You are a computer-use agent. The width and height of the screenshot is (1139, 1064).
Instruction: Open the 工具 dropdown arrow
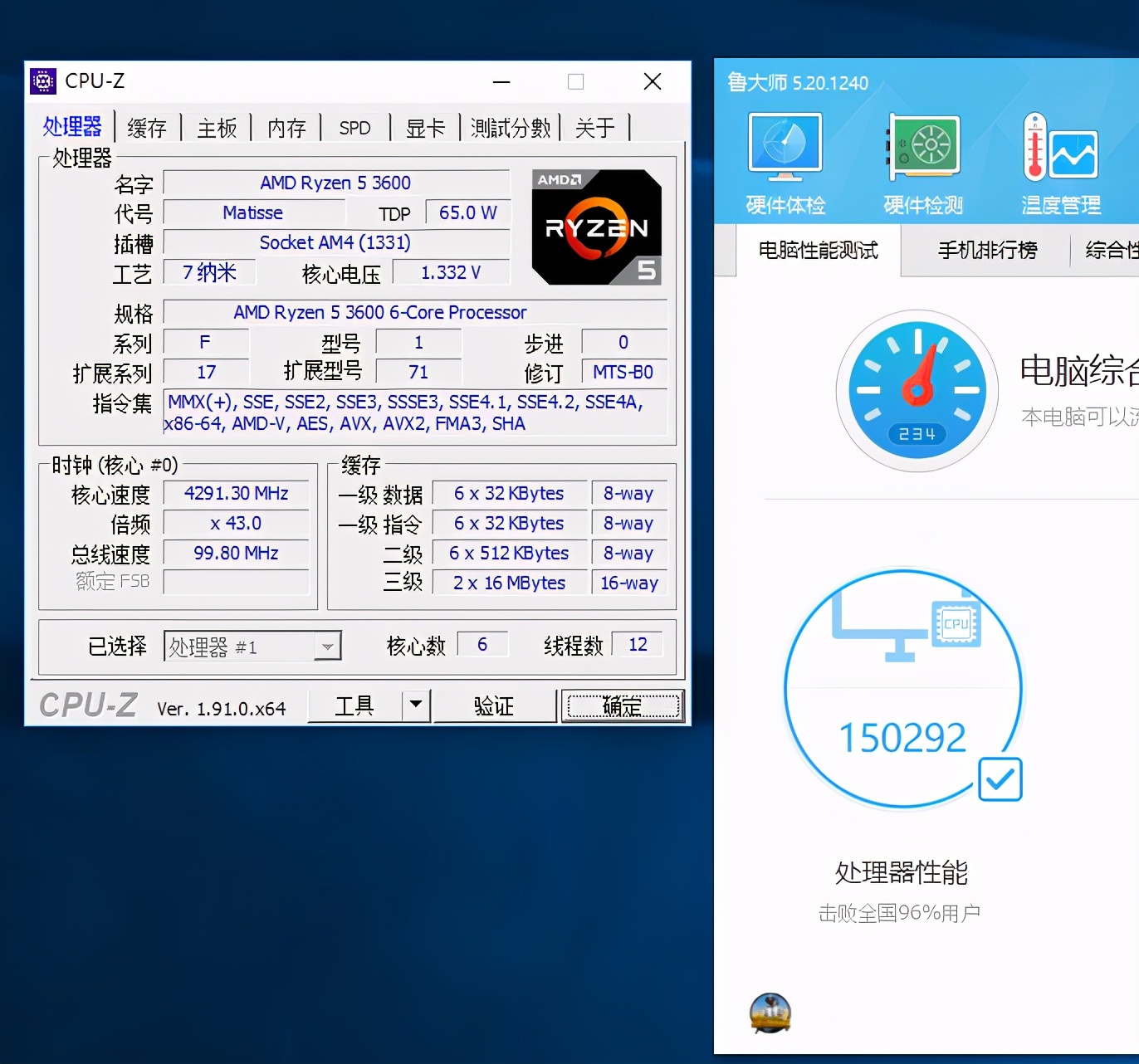[416, 705]
